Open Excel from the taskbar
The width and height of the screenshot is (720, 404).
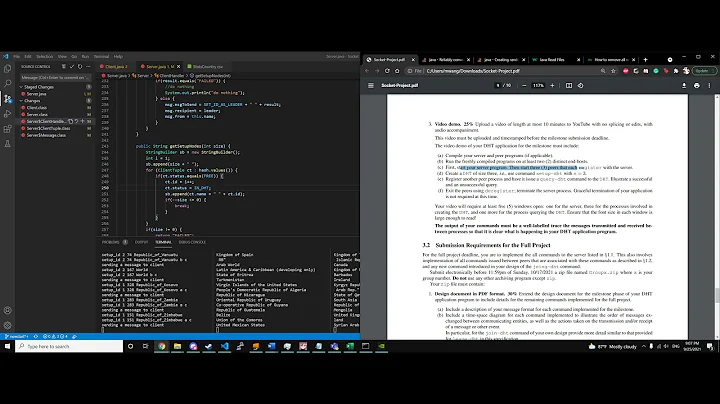350,346
